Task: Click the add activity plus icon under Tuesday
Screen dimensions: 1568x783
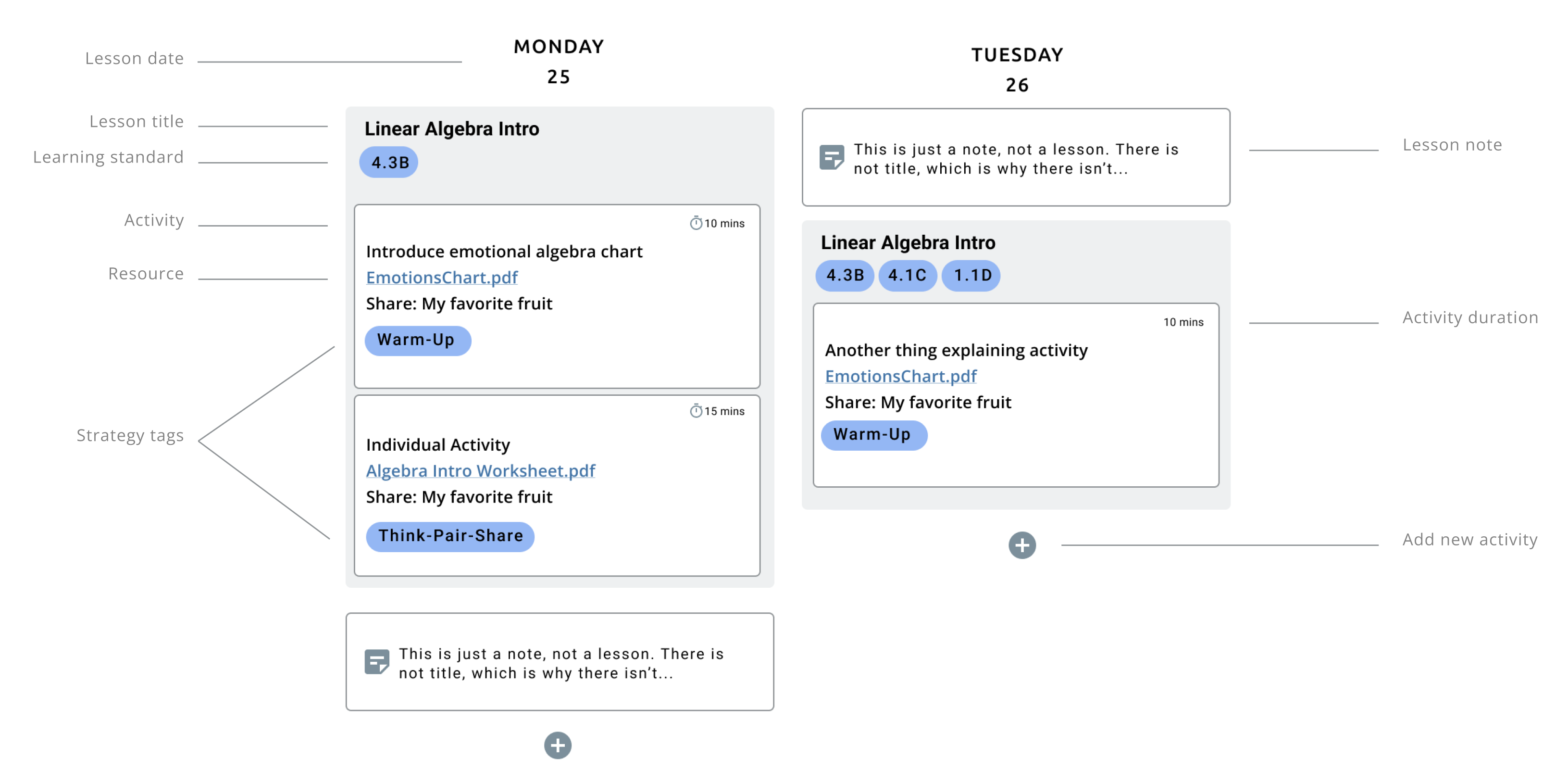Action: (x=1022, y=545)
